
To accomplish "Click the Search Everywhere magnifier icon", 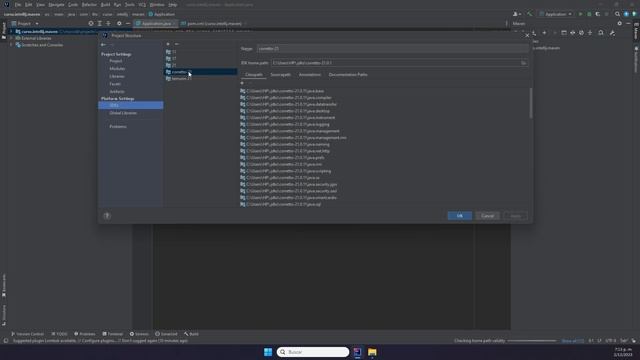I will tap(617, 14).
